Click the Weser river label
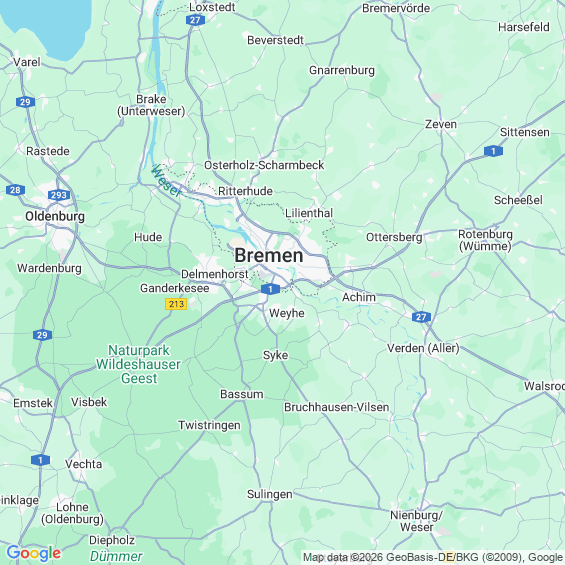The image size is (565, 565). point(166,181)
